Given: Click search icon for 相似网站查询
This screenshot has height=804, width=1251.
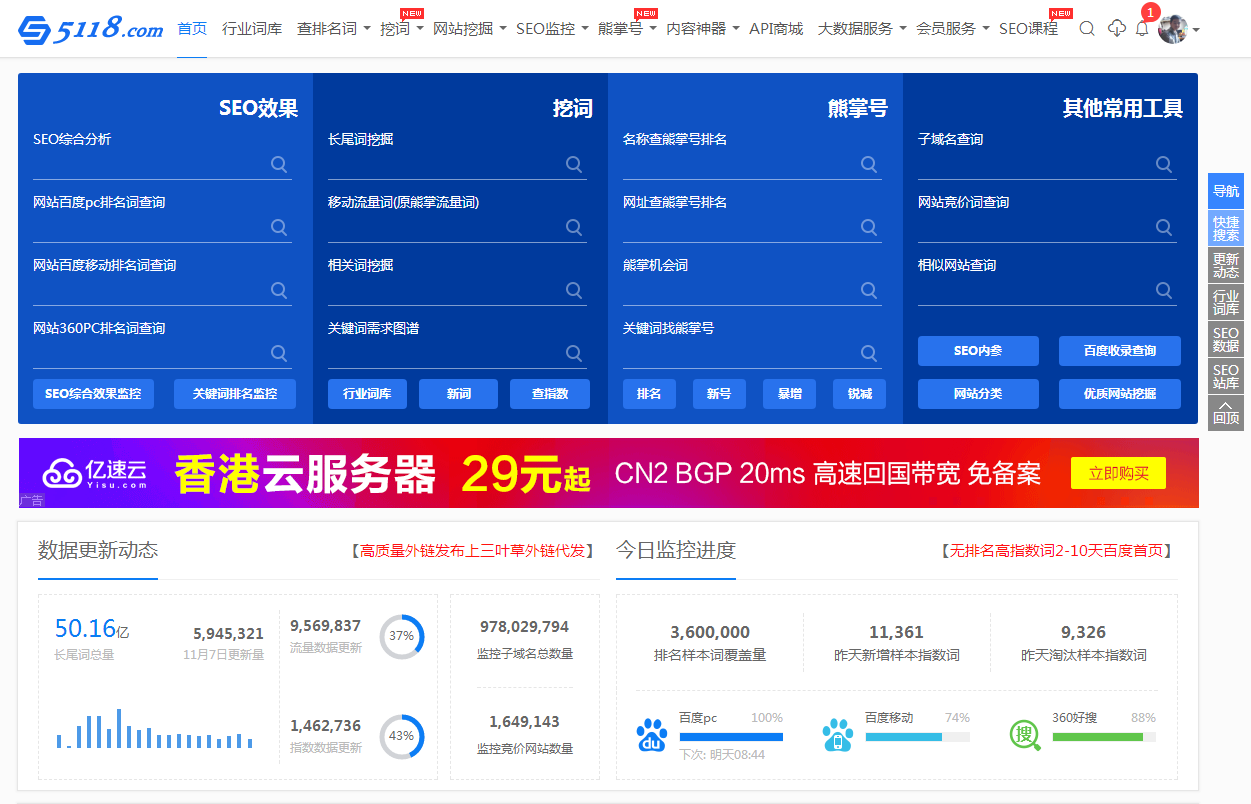Looking at the screenshot, I should 1164,290.
